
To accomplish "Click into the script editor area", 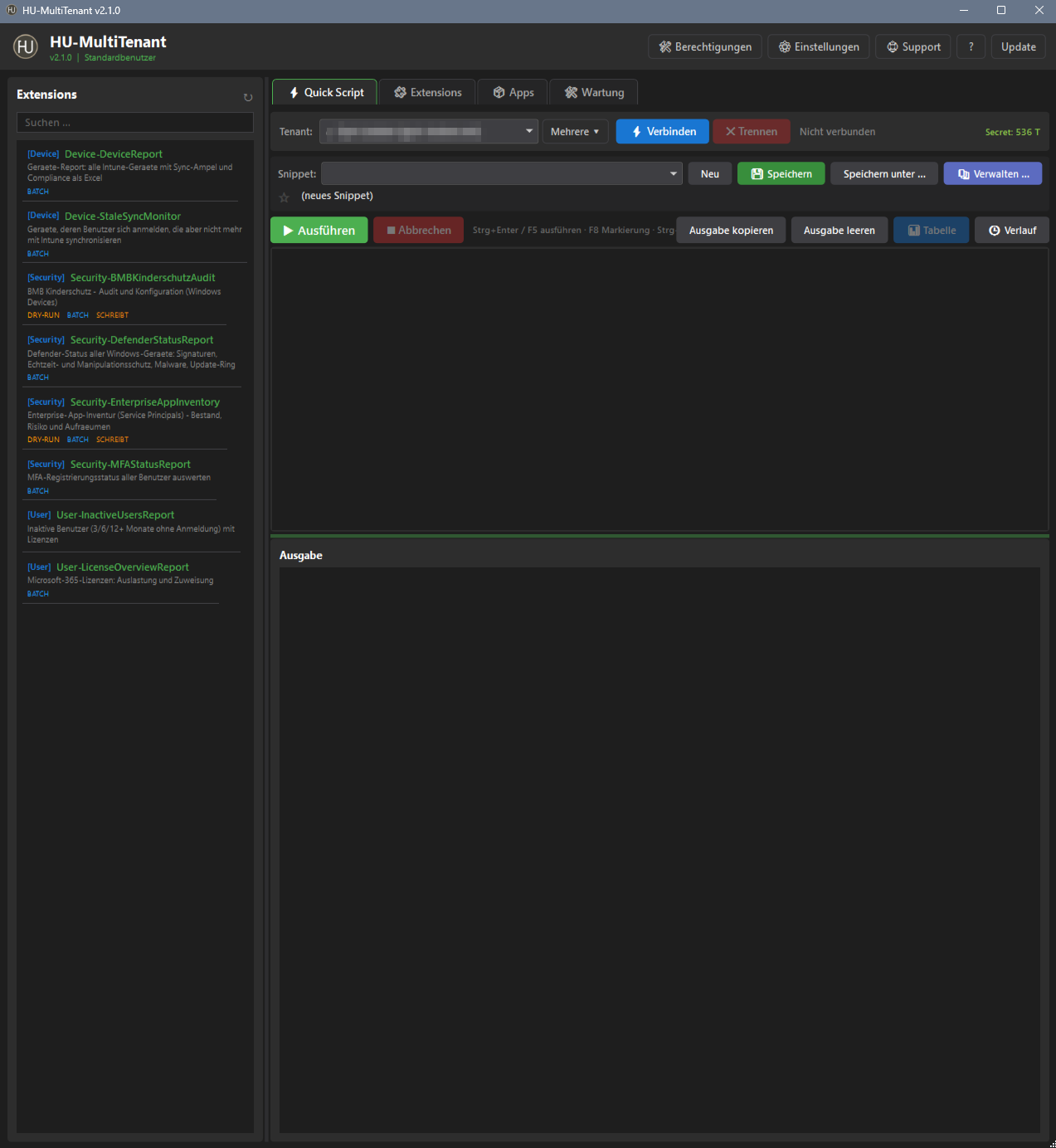I will click(x=660, y=389).
